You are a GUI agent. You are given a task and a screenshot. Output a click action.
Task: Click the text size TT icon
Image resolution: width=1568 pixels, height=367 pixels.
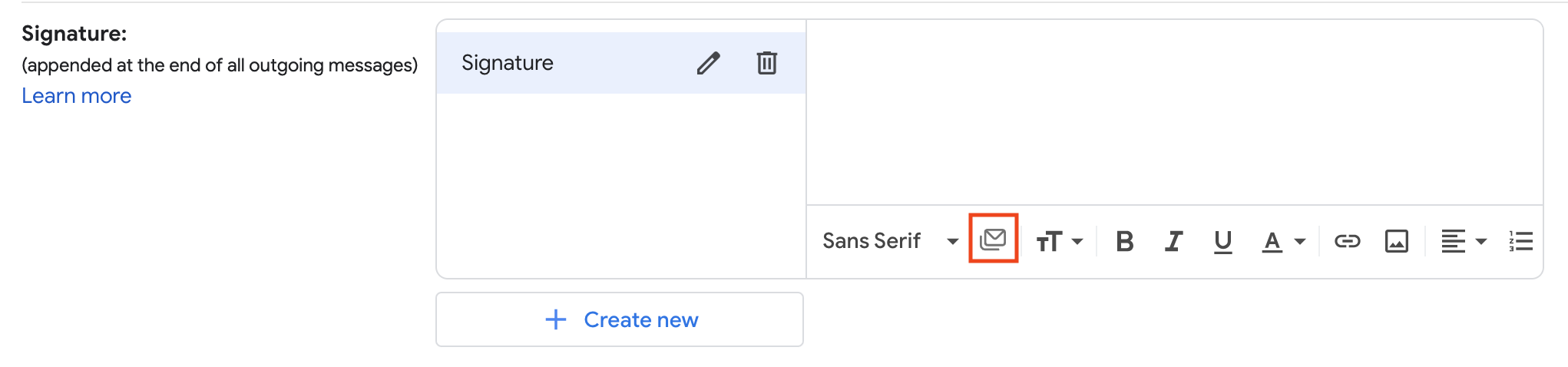1049,242
